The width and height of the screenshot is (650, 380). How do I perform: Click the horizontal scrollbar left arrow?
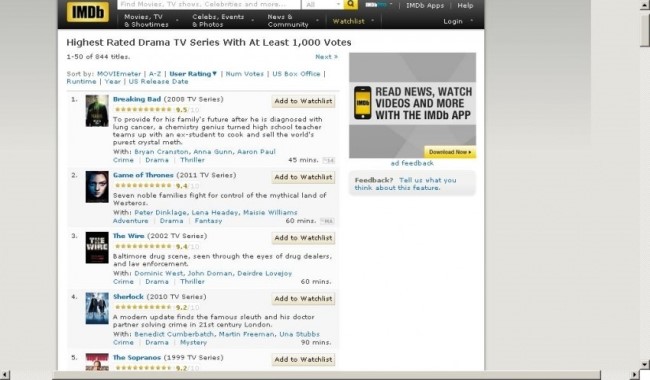coord(4,375)
